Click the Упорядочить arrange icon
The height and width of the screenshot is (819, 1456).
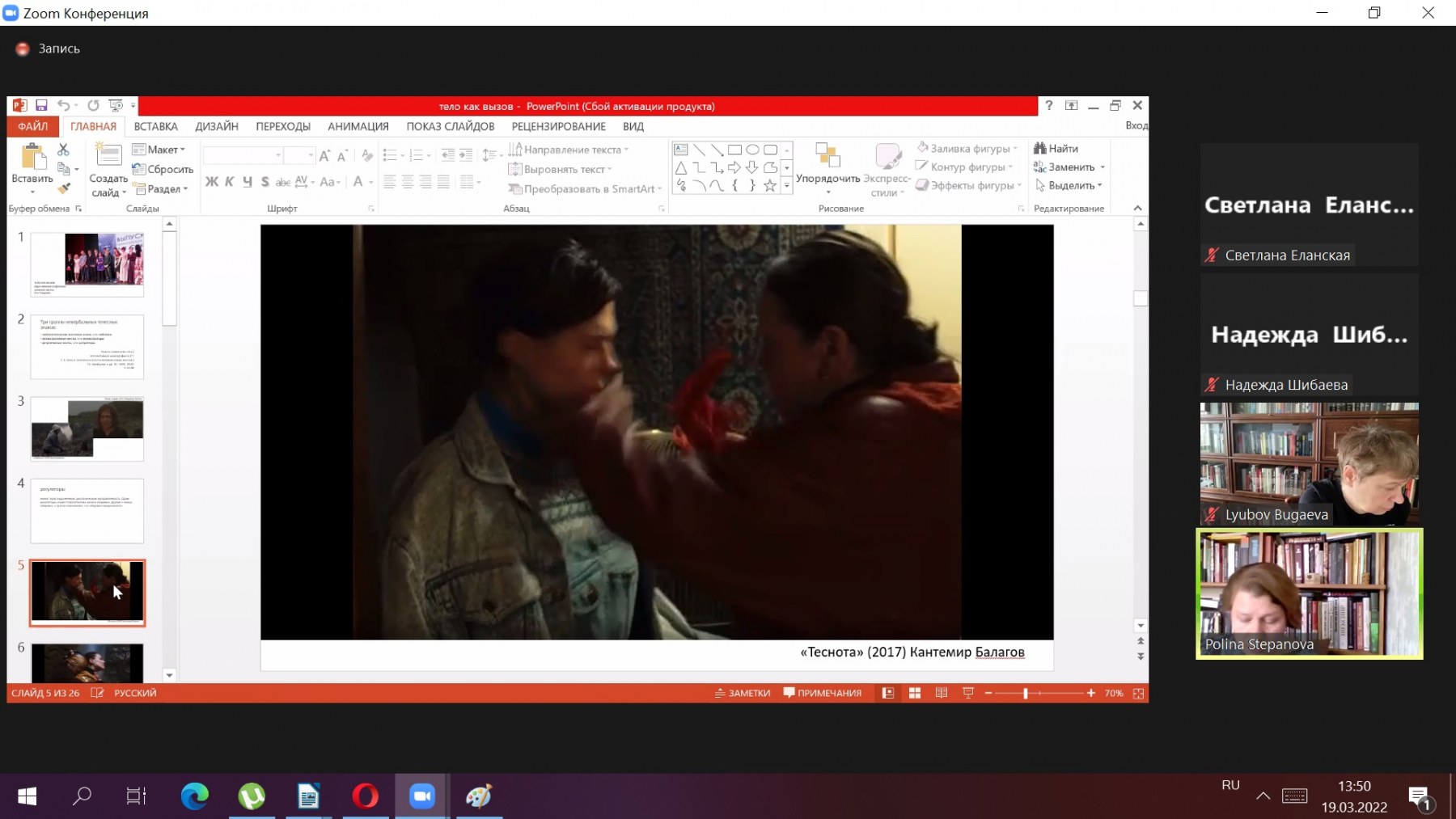point(827,155)
